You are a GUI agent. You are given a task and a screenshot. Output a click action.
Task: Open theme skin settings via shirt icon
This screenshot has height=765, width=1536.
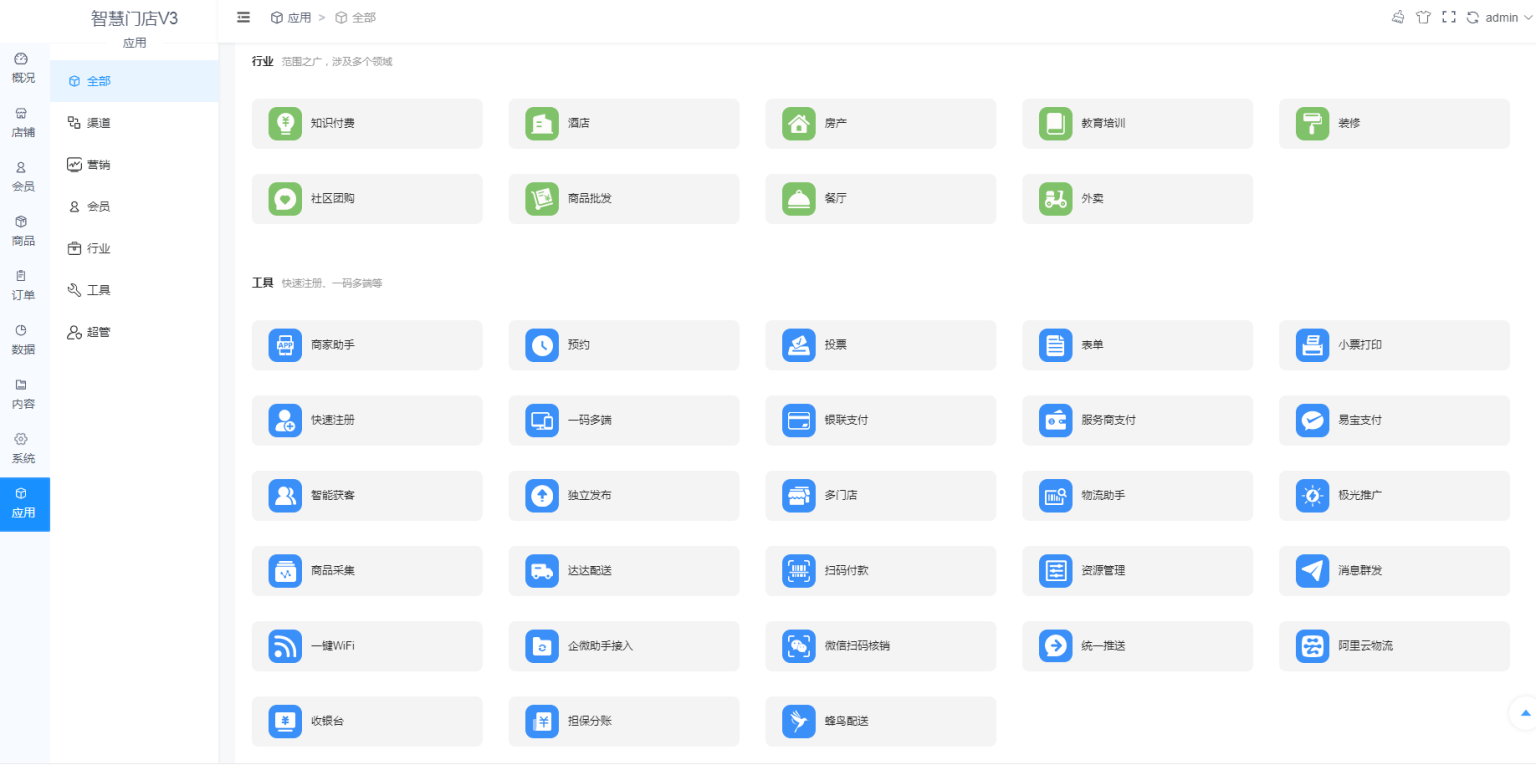pos(1423,17)
